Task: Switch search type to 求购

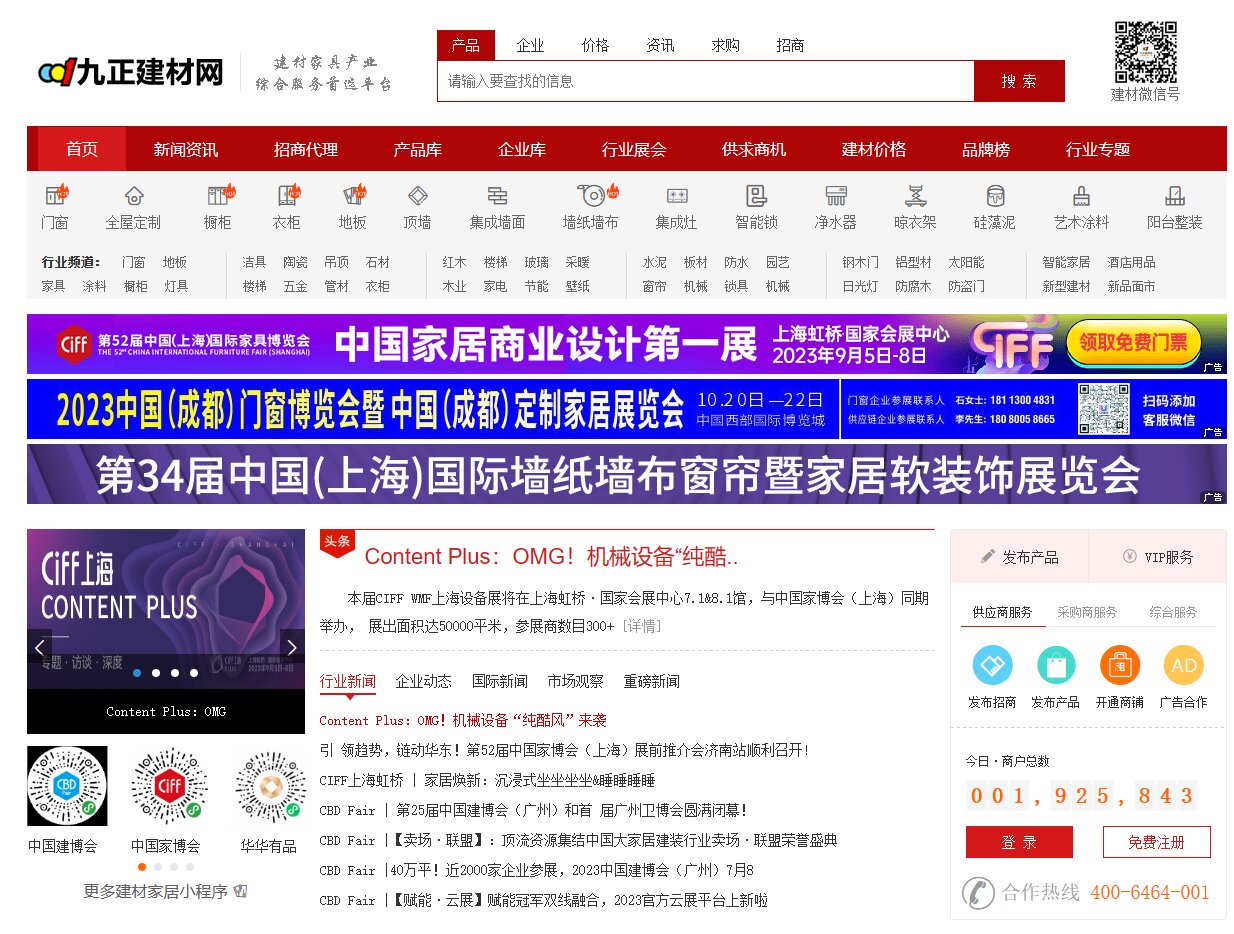Action: point(725,45)
